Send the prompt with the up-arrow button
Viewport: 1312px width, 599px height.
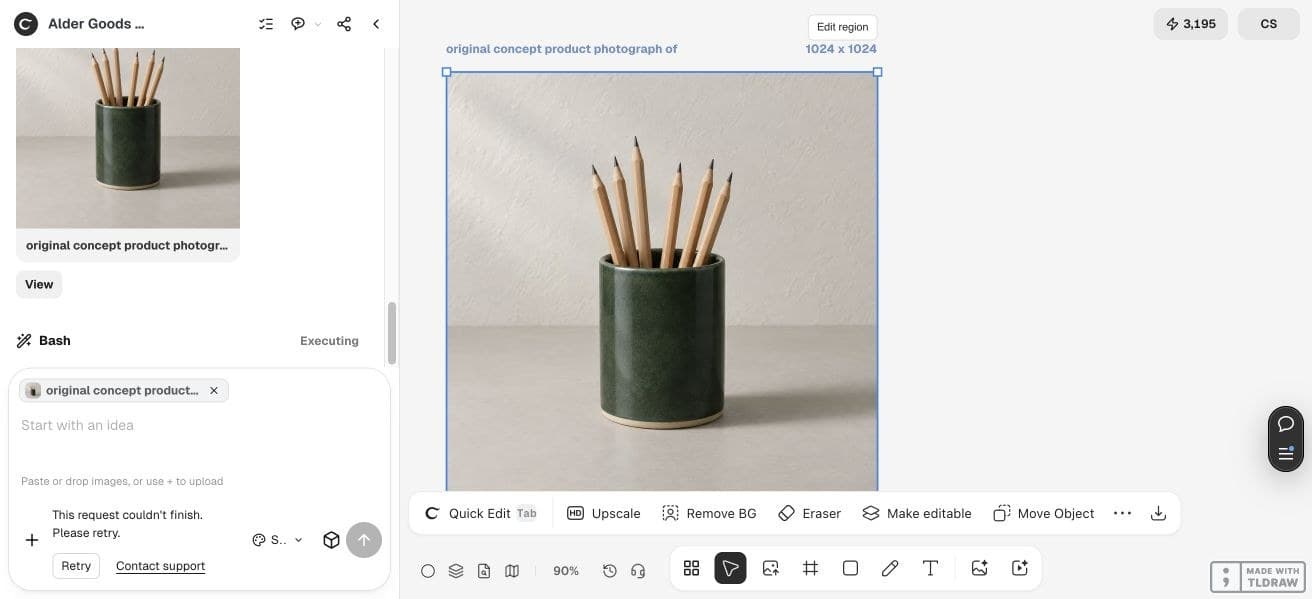[364, 540]
